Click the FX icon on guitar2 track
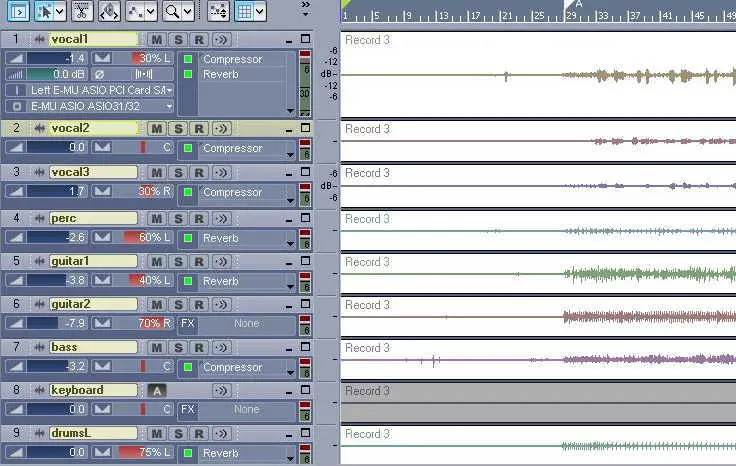 coord(188,323)
